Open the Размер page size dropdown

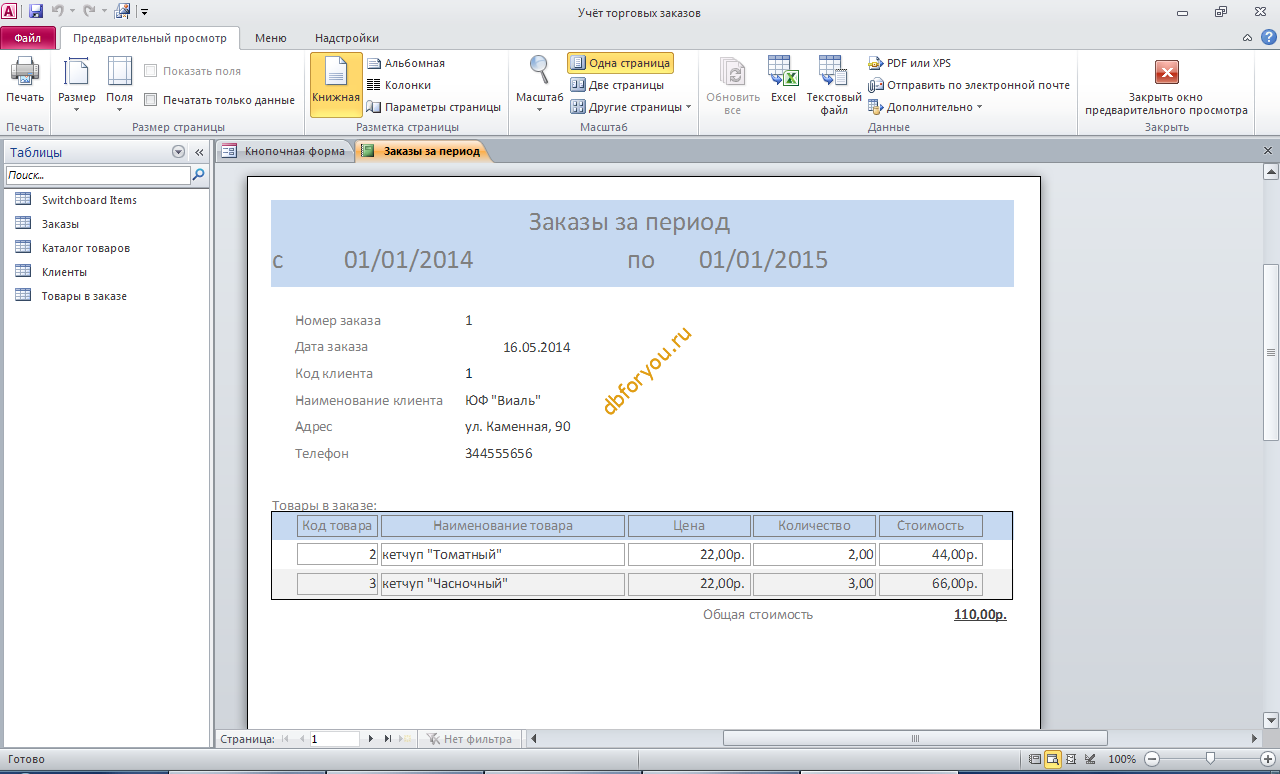77,84
